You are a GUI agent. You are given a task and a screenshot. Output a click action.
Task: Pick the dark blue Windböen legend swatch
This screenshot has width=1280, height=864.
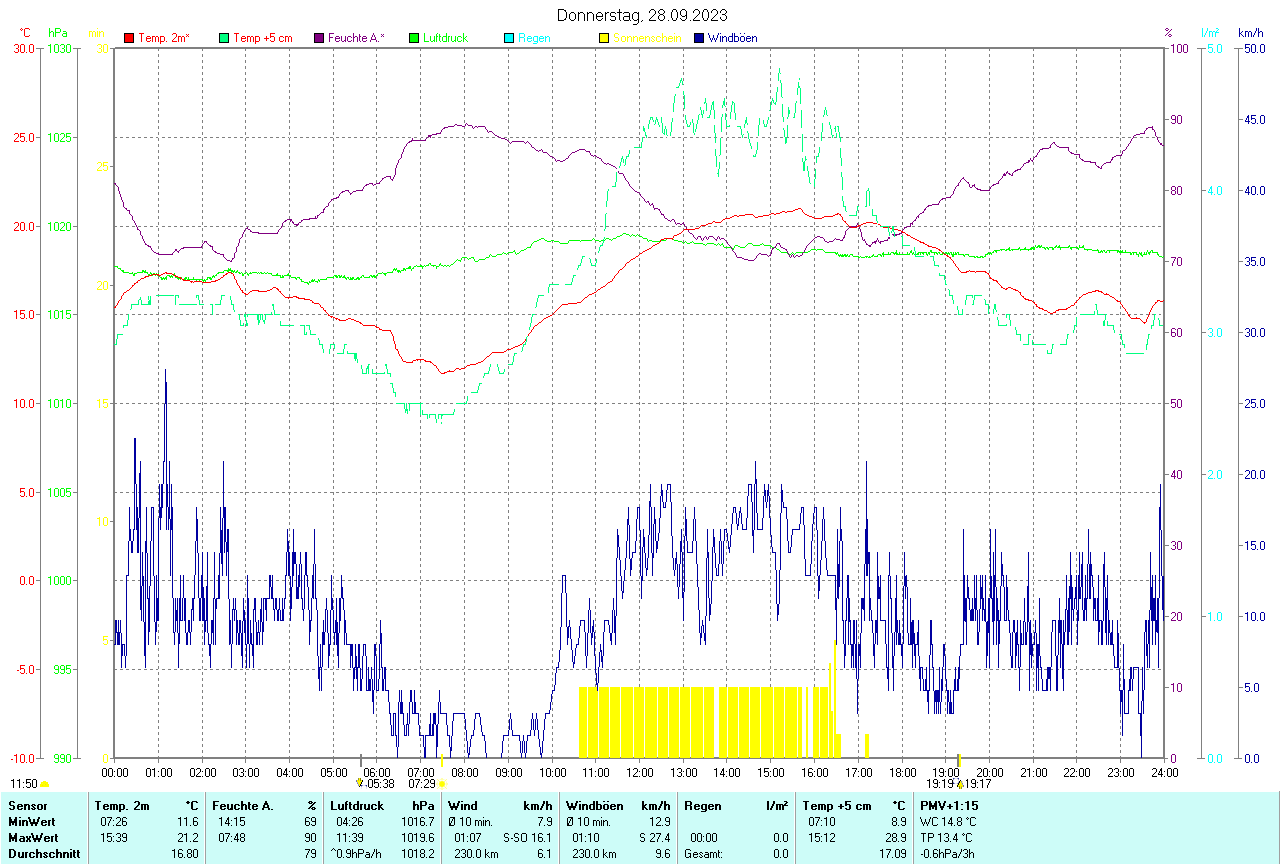699,38
